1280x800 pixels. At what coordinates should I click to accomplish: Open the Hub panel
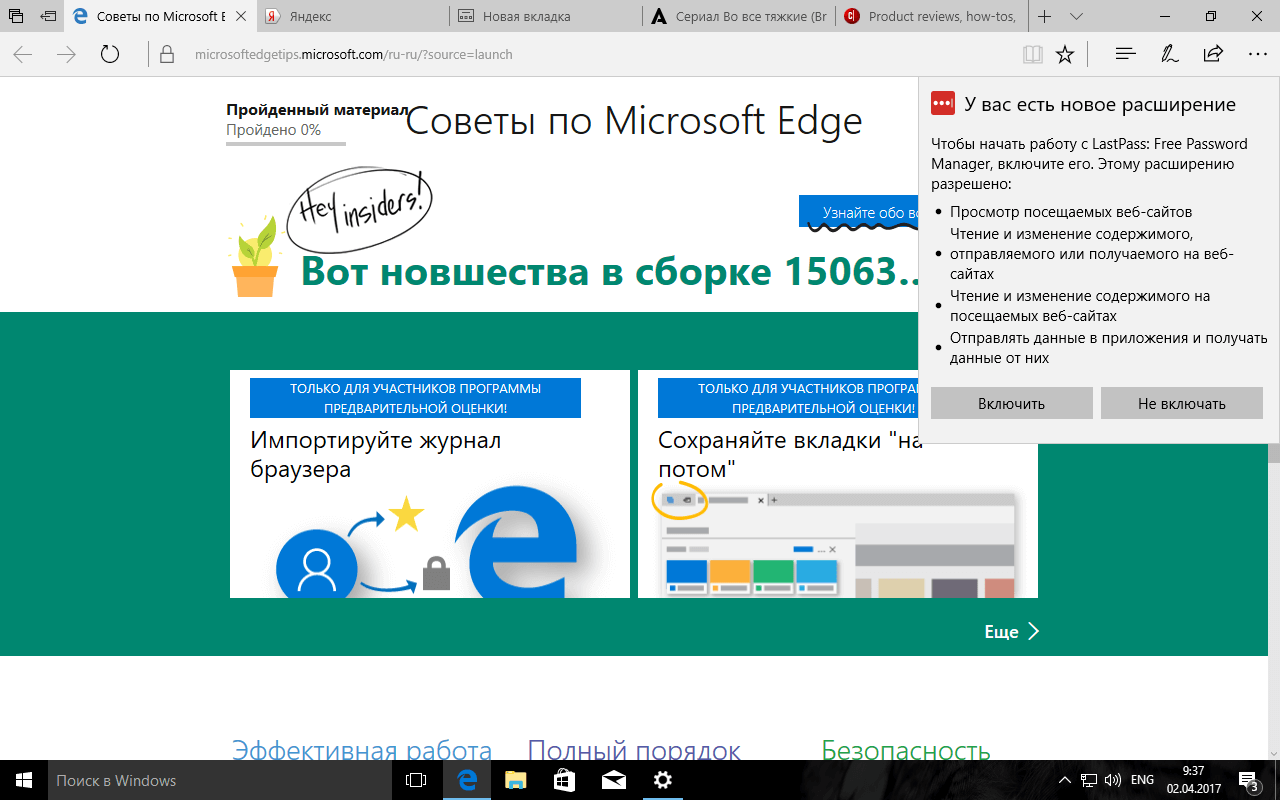[x=1124, y=54]
